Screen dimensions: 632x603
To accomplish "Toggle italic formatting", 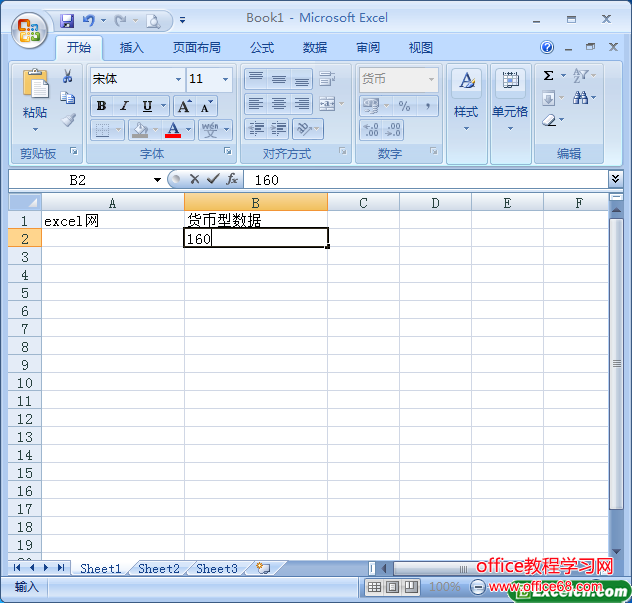I will coord(125,106).
